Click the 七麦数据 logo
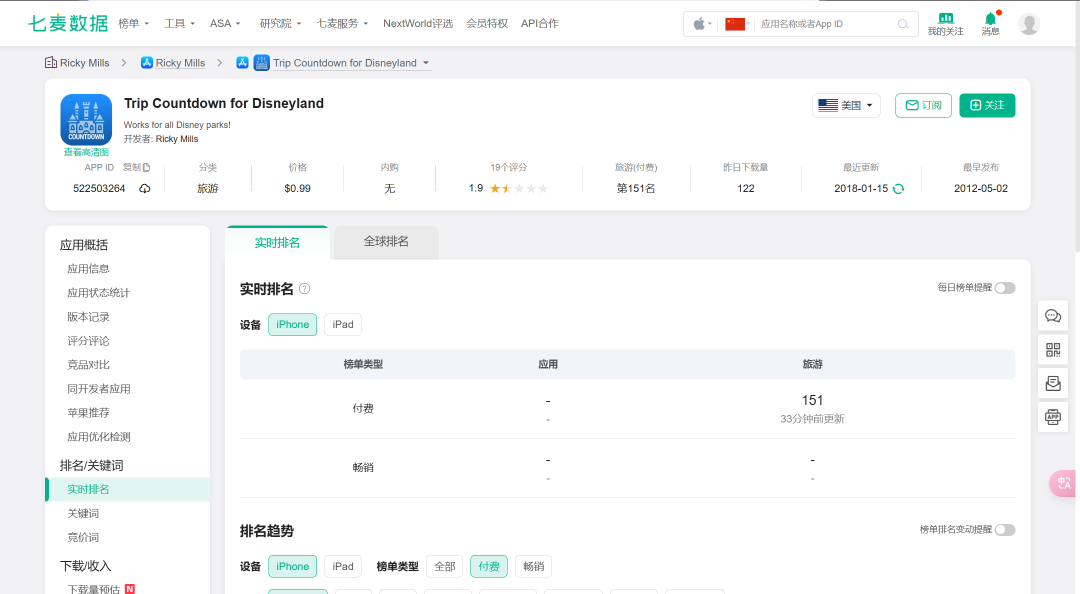This screenshot has width=1080, height=594. click(68, 23)
